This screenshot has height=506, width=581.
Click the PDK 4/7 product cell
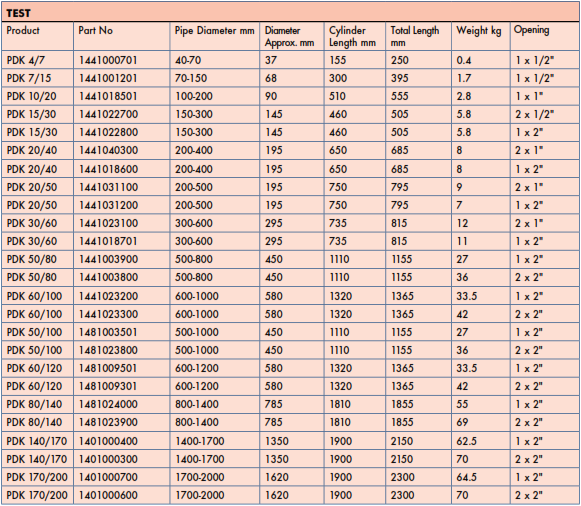(26, 60)
